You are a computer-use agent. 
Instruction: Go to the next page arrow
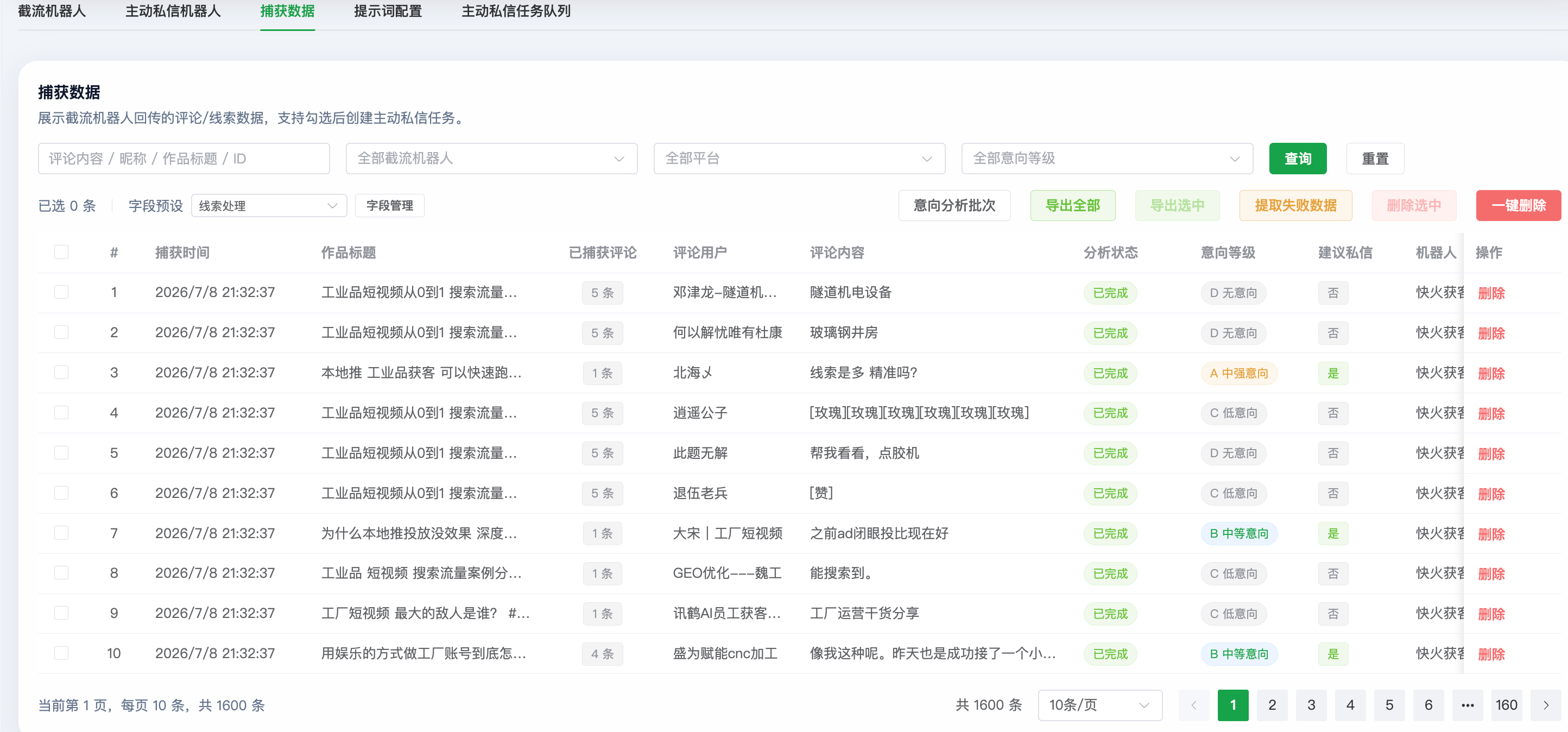[1546, 705]
